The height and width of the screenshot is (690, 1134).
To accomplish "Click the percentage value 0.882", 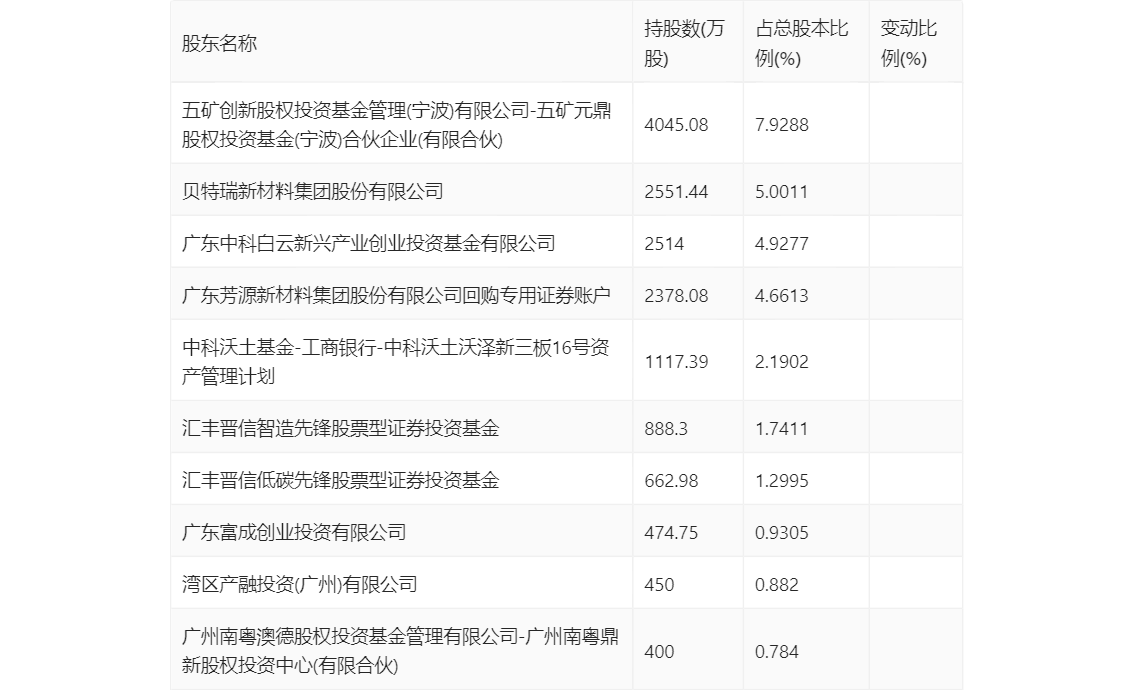I will 777,584.
